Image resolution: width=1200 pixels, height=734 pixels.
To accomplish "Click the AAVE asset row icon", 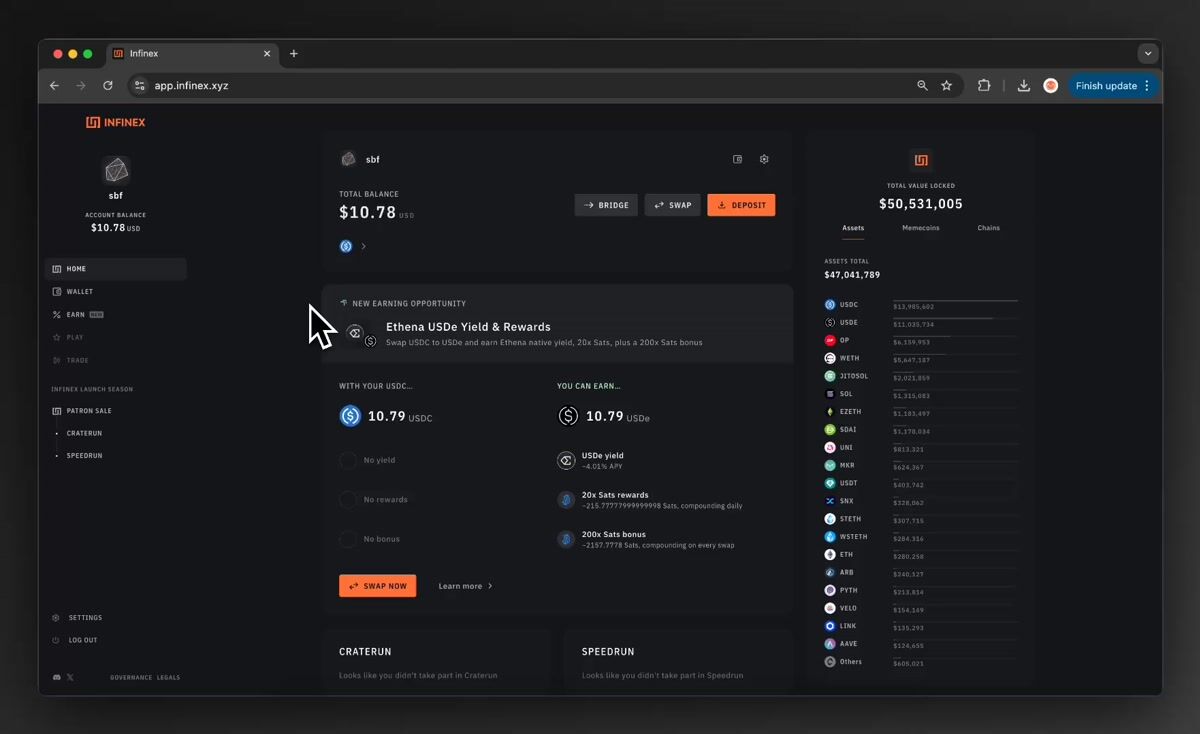I will pos(830,644).
